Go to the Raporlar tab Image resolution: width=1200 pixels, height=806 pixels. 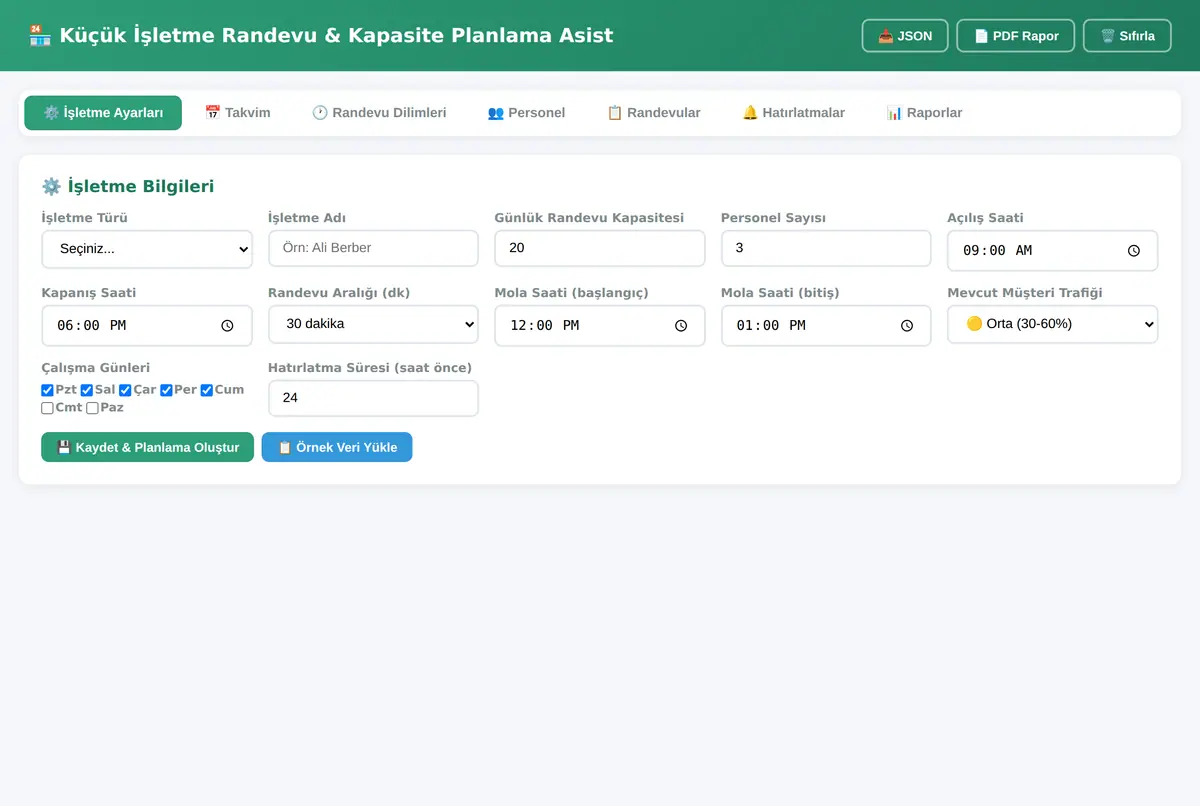924,113
